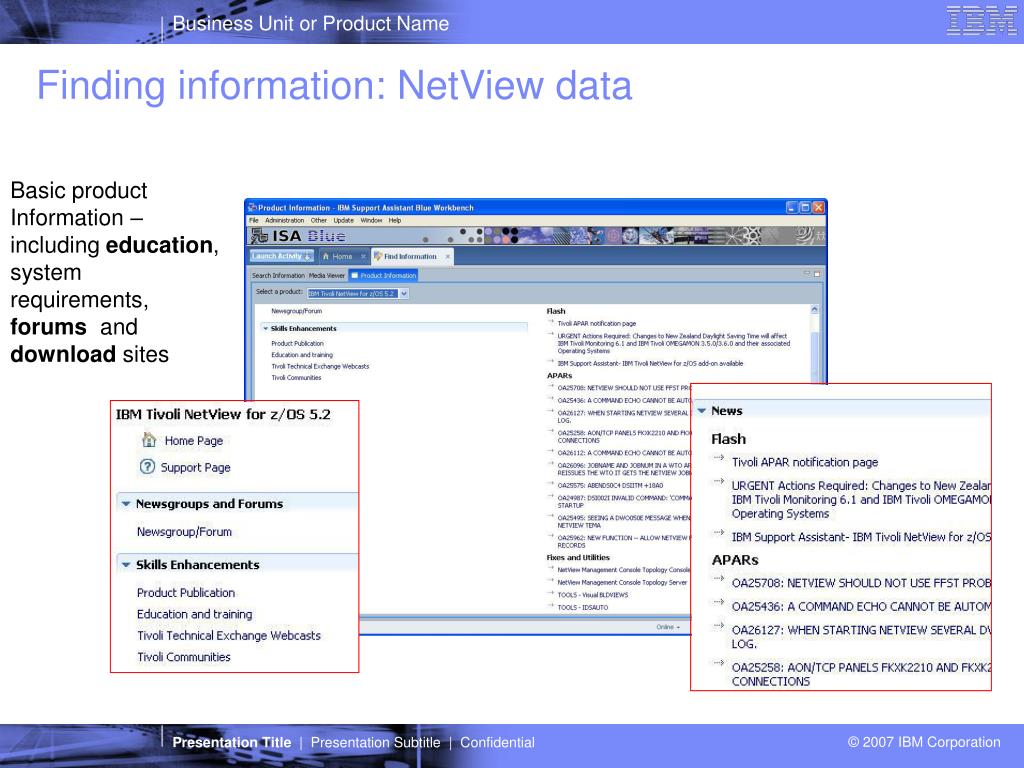Open the Home Page link
This screenshot has width=1024, height=768.
(194, 441)
